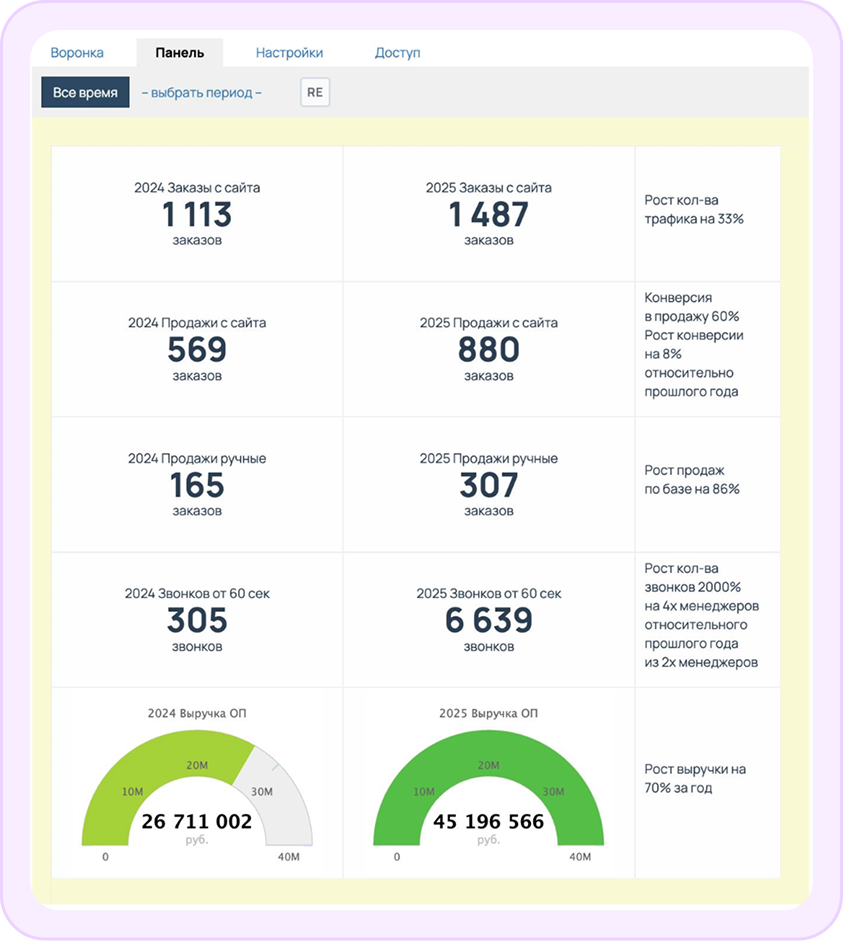Screen dimensions: 843x941
Task: Click the Рост продаж по базе на 86% note
Action: click(692, 480)
